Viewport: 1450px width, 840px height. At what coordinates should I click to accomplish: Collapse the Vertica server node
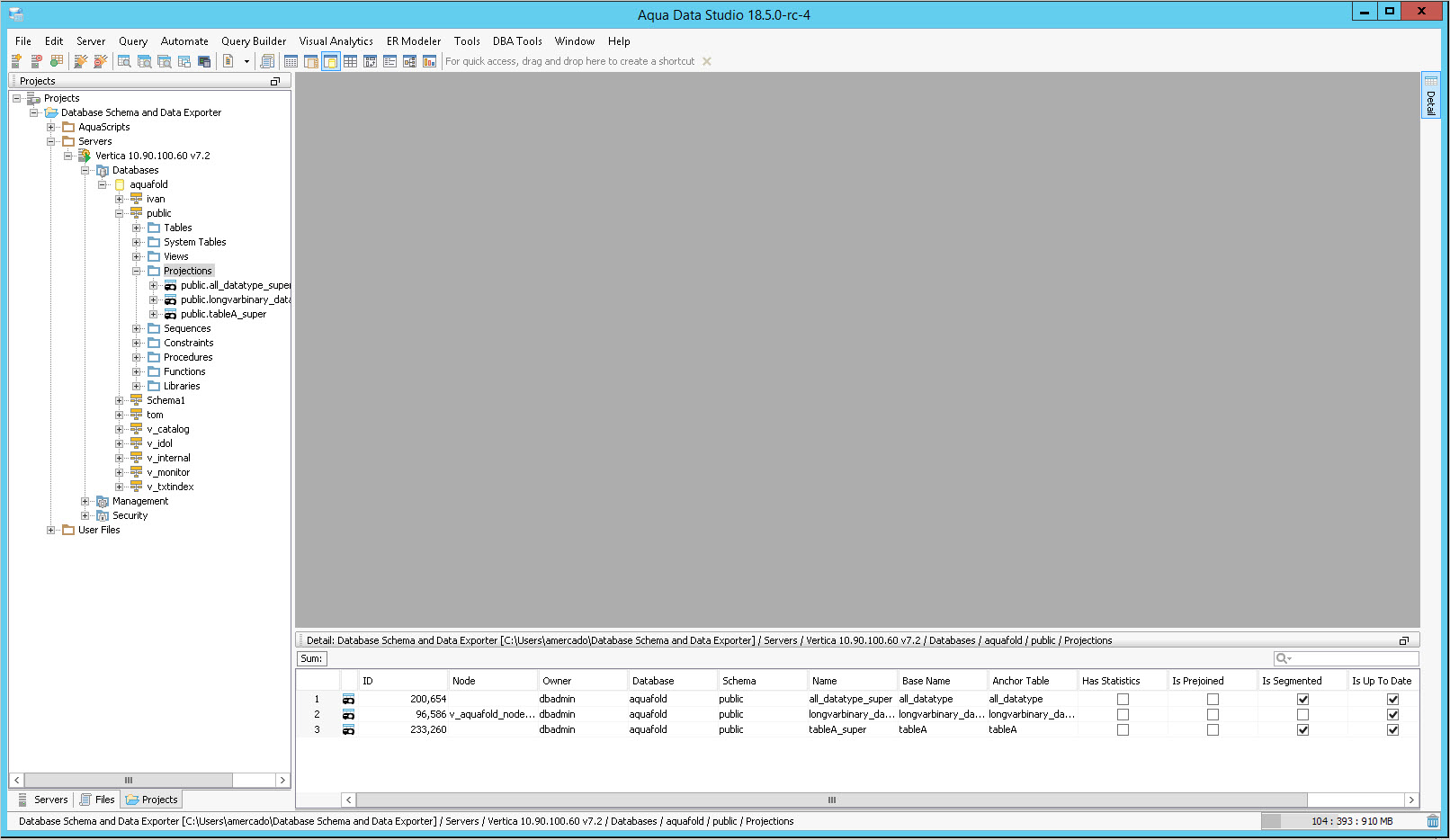coord(68,156)
